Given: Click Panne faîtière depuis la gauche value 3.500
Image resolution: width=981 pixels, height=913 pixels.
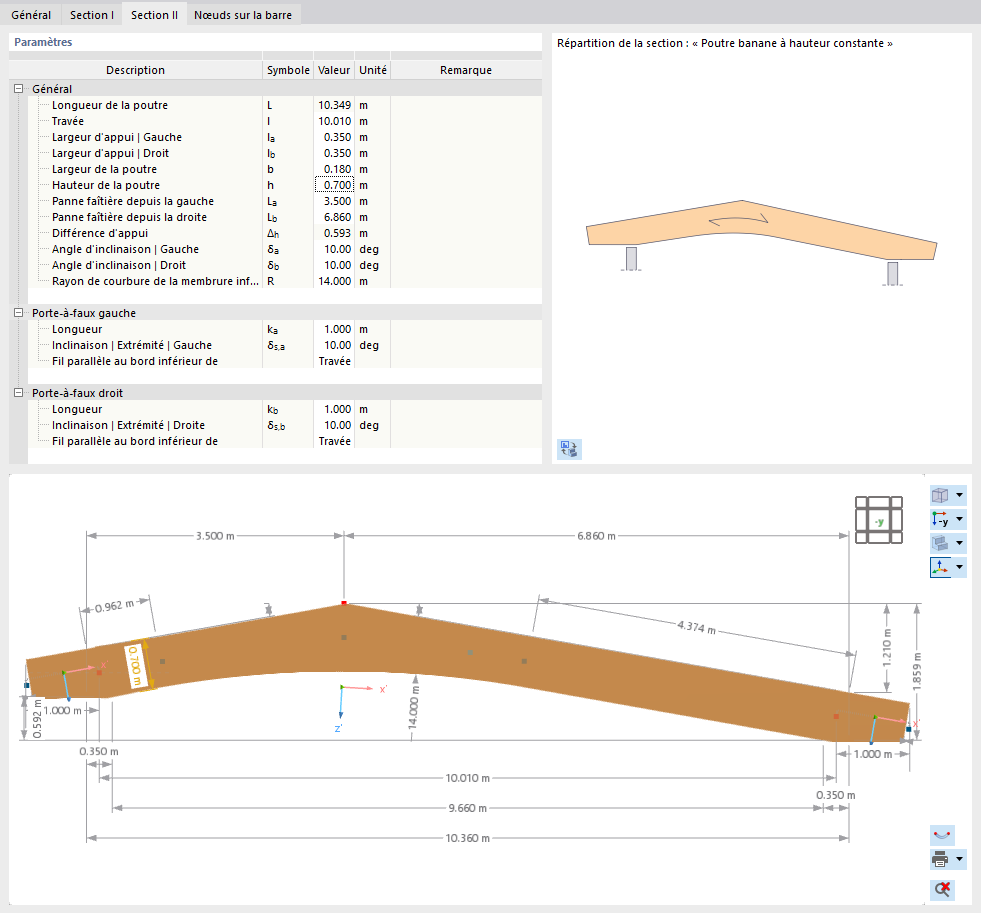Looking at the screenshot, I should tap(334, 201).
